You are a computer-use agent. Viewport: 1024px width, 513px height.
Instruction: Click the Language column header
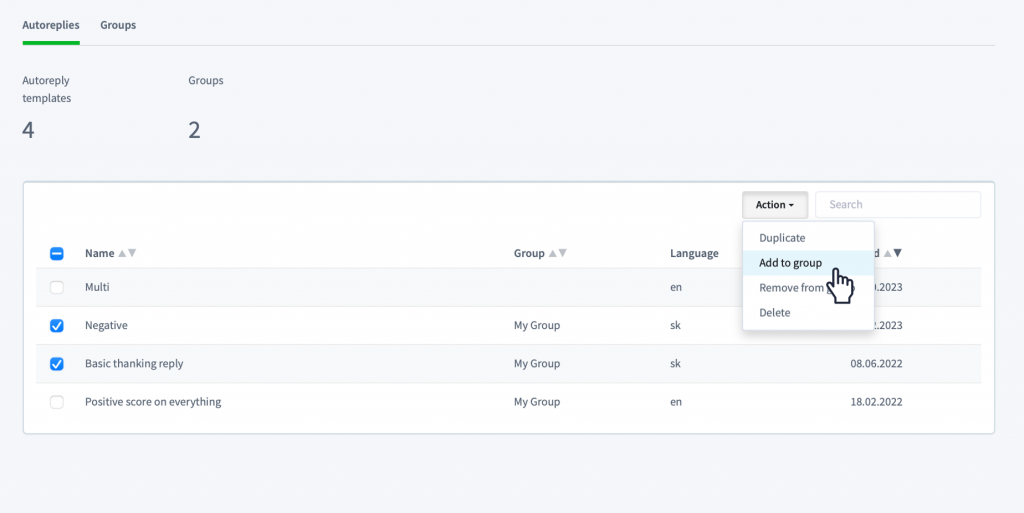[x=694, y=253]
